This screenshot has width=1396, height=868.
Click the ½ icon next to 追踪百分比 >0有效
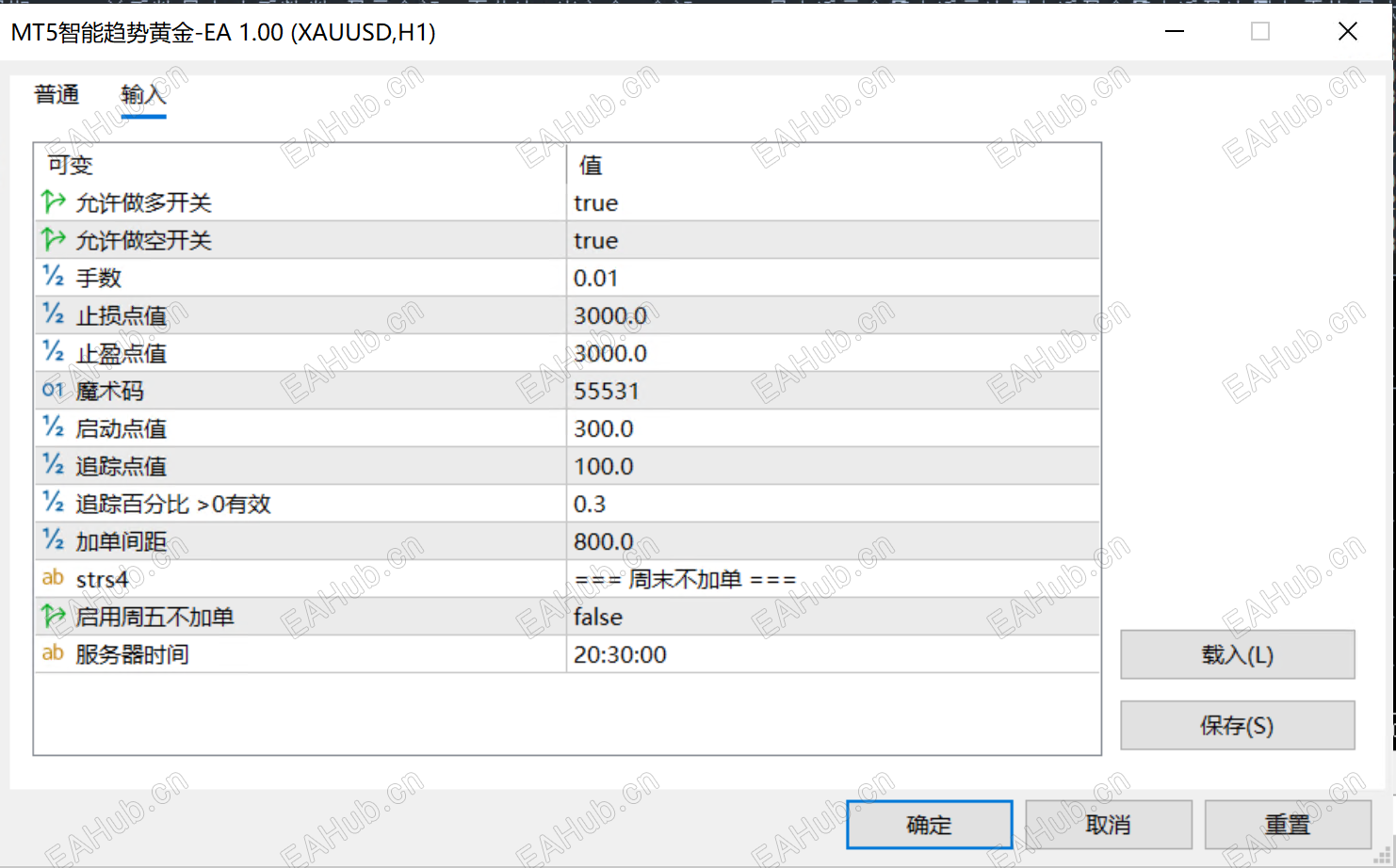(53, 503)
